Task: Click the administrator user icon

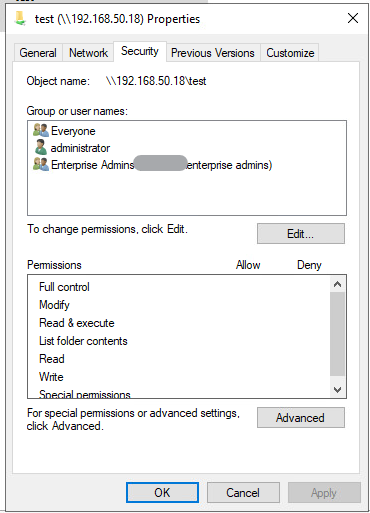Action: click(x=41, y=147)
